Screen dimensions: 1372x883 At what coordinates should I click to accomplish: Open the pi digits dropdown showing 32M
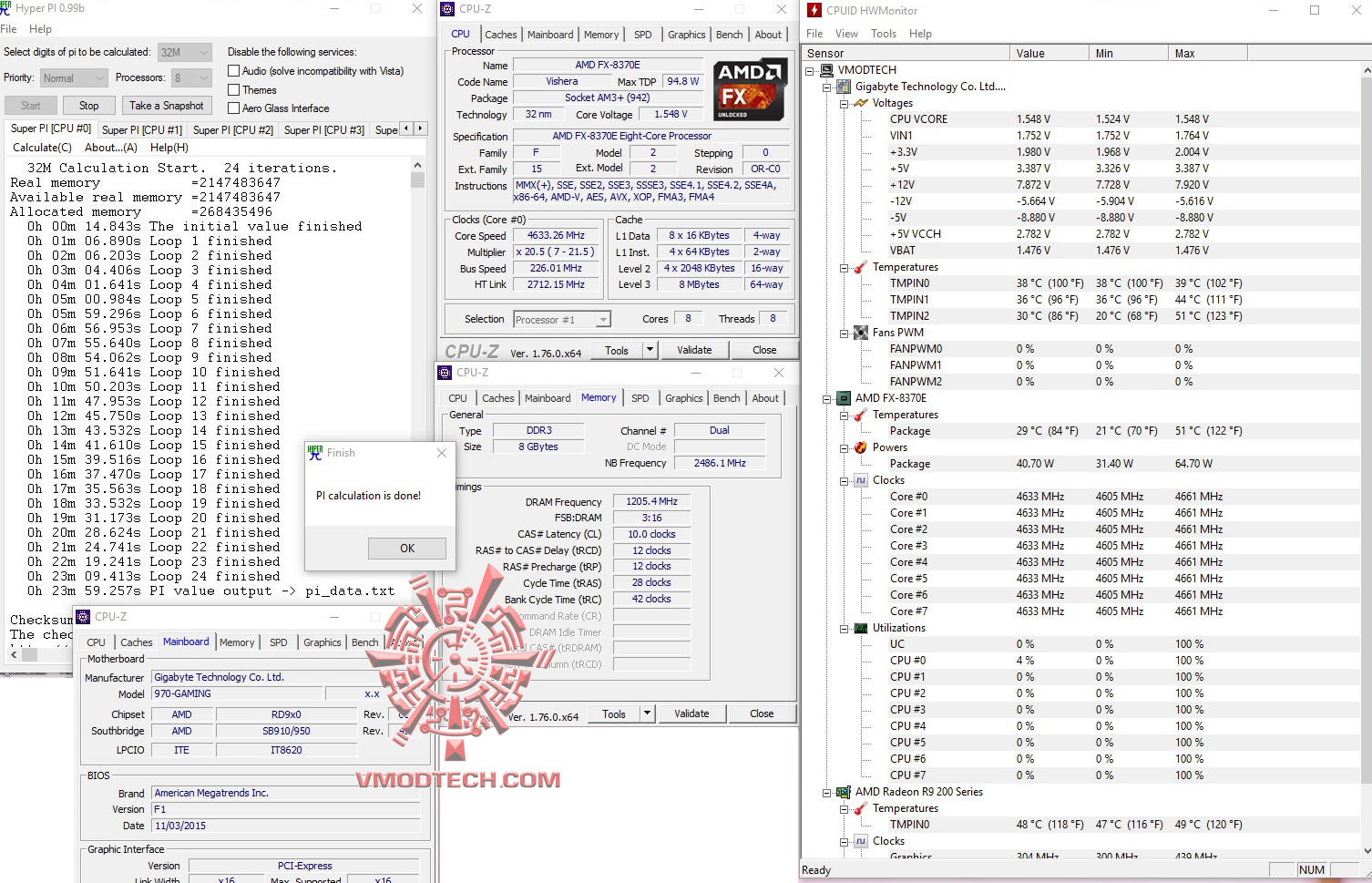(185, 53)
